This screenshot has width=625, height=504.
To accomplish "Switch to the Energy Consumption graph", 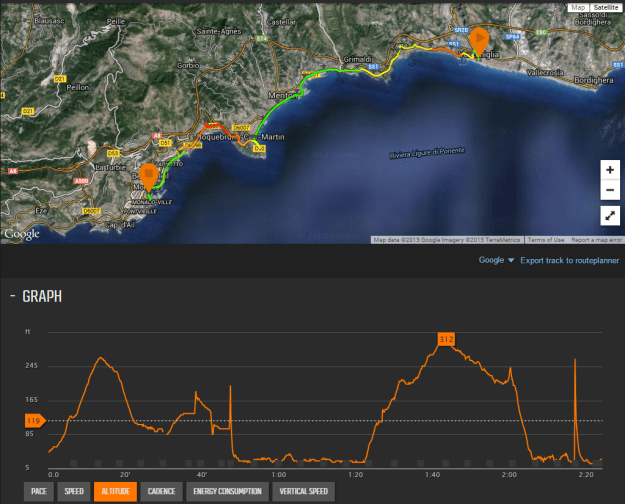I will point(228,491).
